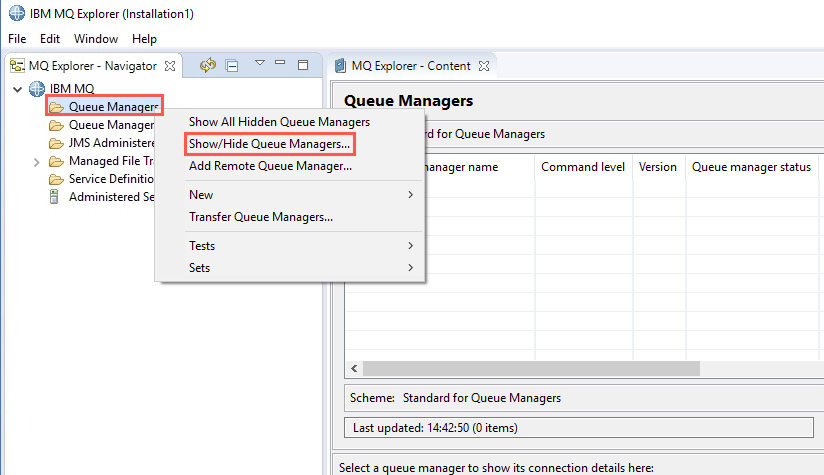Viewport: 824px width, 475px height.
Task: Open the File menu
Action: [17, 39]
